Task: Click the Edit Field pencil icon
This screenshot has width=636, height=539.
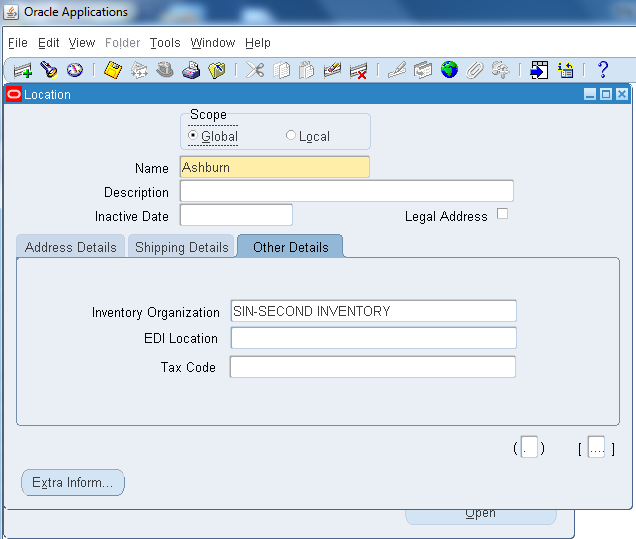Action: pyautogui.click(x=397, y=70)
